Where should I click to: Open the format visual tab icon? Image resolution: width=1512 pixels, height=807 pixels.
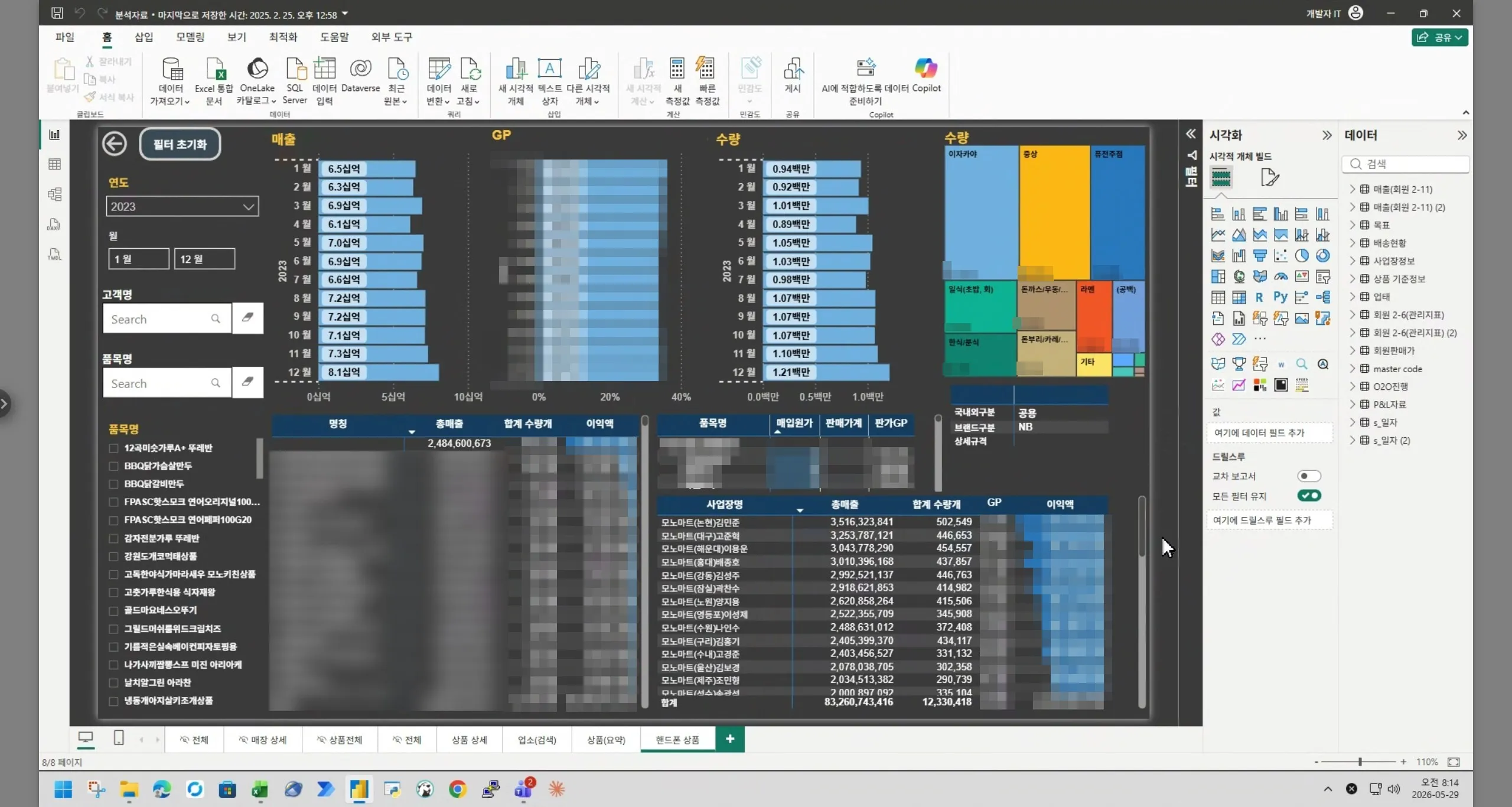click(x=1269, y=177)
